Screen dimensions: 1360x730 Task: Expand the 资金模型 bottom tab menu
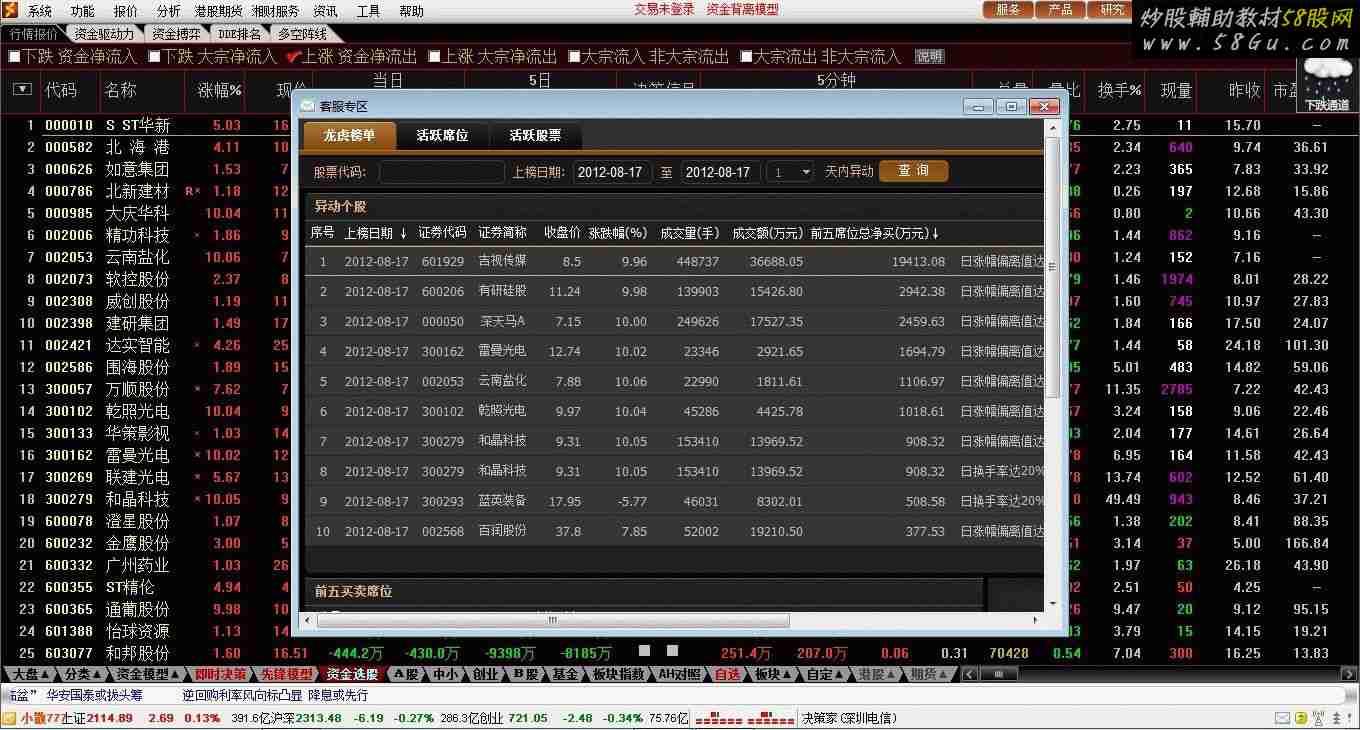(x=150, y=675)
